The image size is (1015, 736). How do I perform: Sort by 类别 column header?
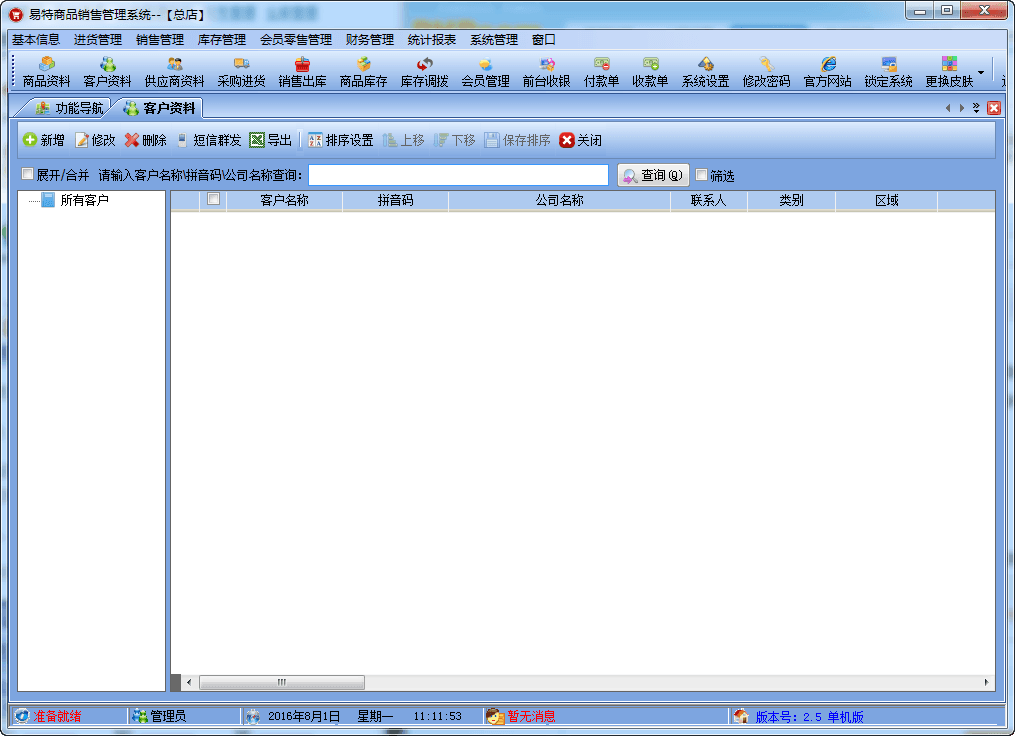pyautogui.click(x=791, y=200)
